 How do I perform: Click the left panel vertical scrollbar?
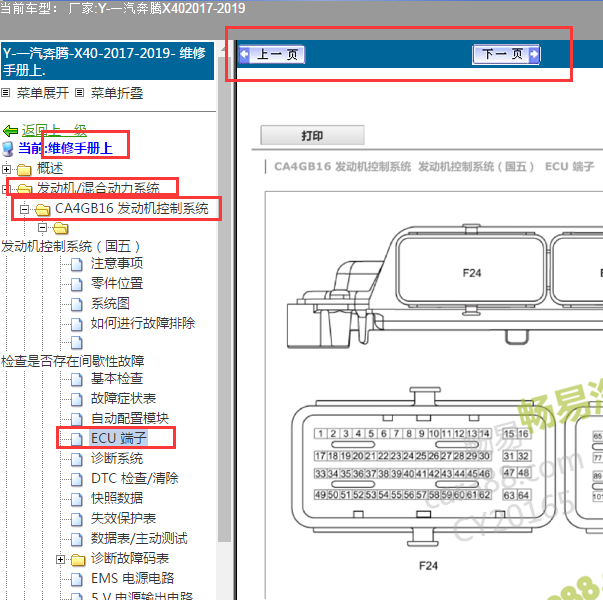[x=223, y=300]
